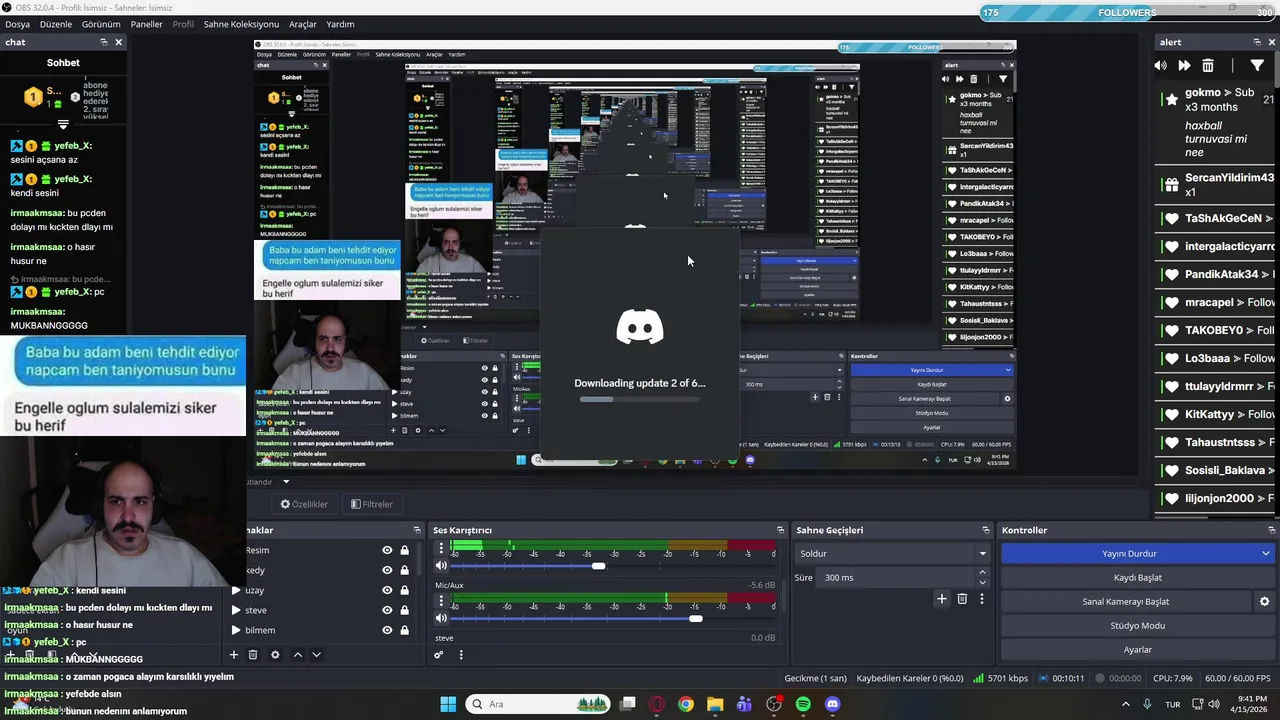1280x720 pixels.
Task: Open the dropdown arrow on Yayını Durdur
Action: 1266,553
